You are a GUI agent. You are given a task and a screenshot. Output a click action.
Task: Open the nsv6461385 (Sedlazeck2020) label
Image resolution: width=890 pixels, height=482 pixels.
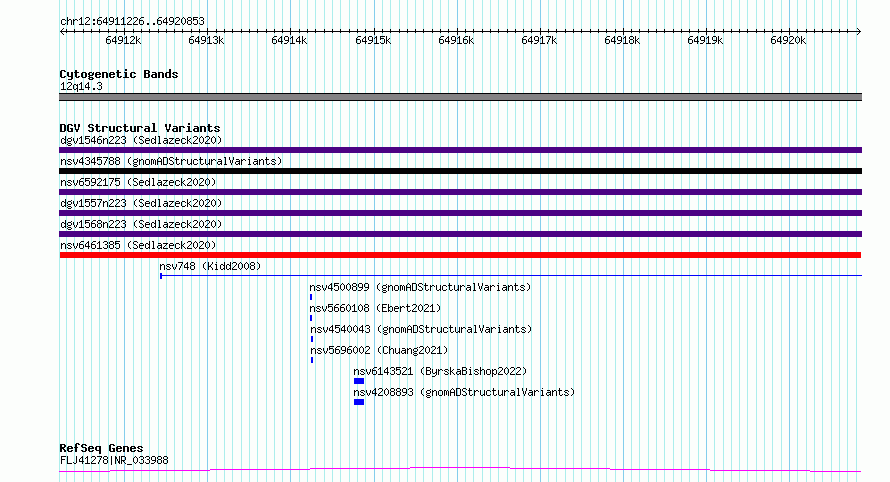coord(138,245)
